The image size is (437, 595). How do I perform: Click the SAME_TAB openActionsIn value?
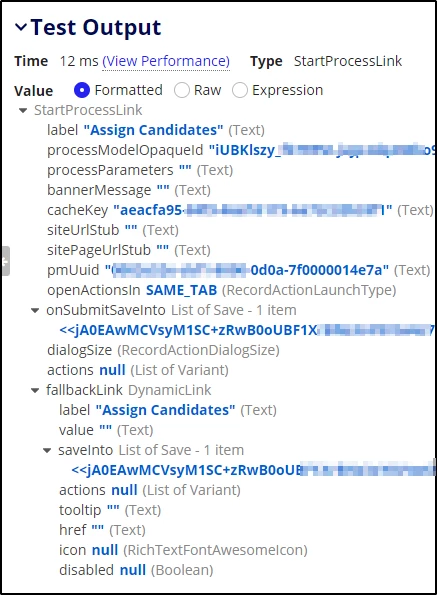pos(181,290)
